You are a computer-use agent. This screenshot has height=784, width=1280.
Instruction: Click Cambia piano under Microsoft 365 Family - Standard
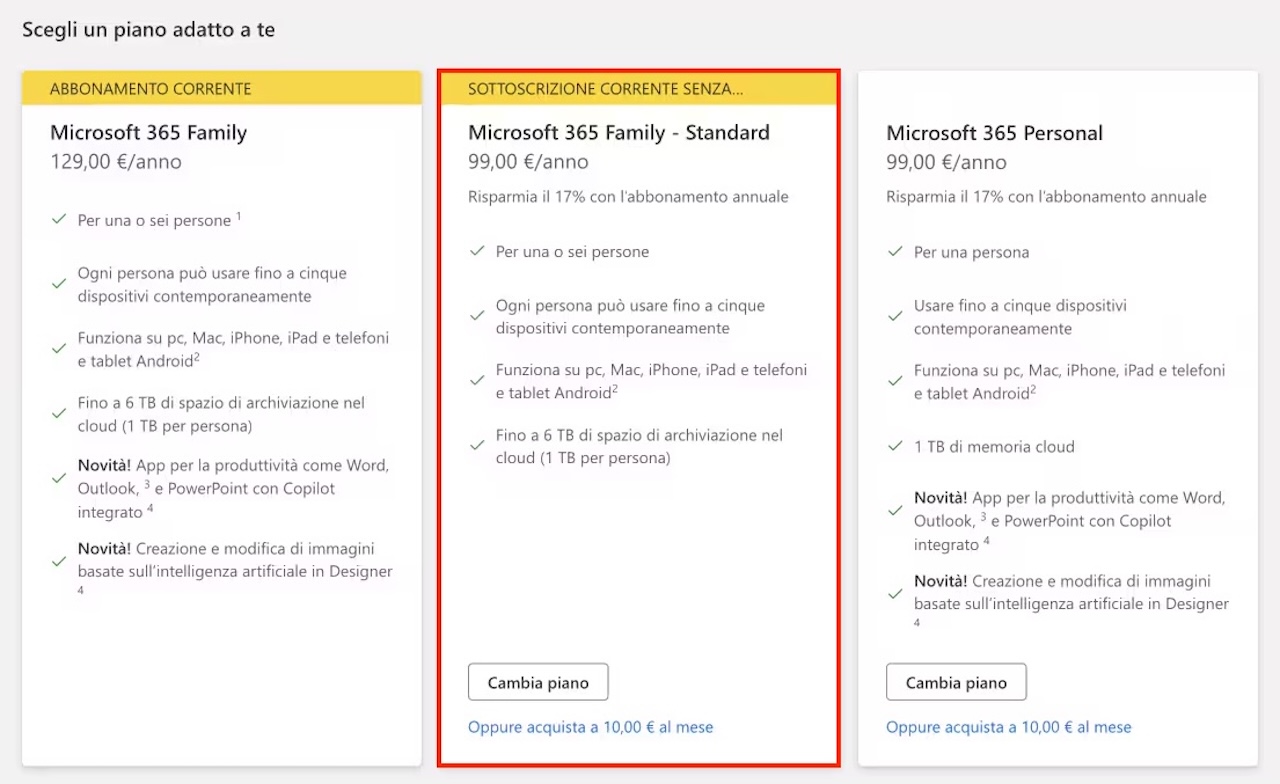[538, 682]
